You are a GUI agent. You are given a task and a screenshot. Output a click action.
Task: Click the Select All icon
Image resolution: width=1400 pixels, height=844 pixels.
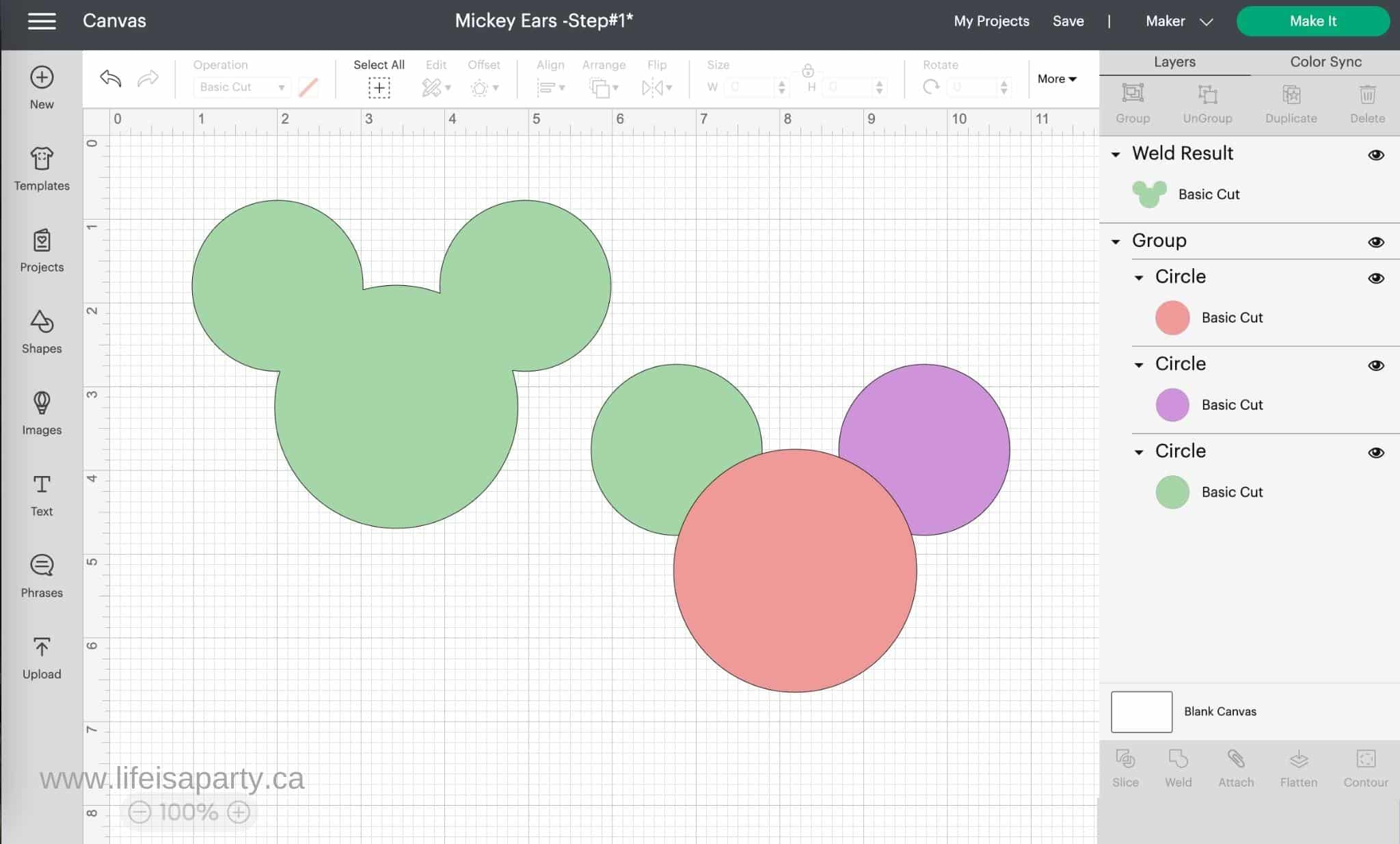tap(379, 88)
